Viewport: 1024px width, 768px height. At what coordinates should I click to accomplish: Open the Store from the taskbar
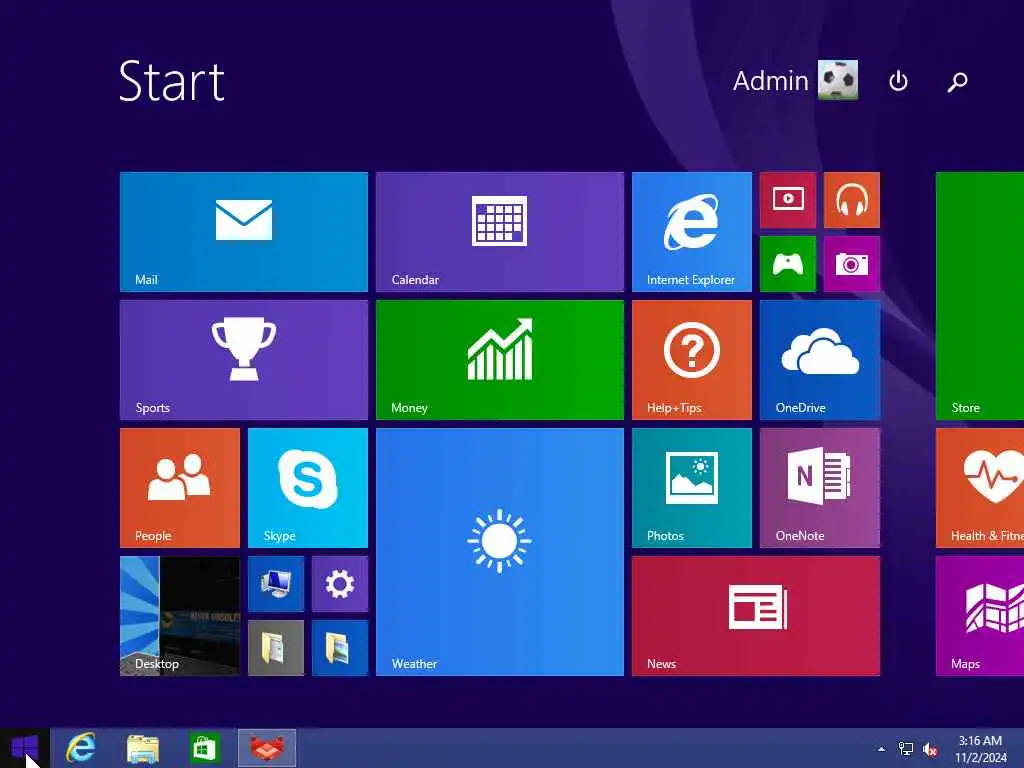coord(204,748)
